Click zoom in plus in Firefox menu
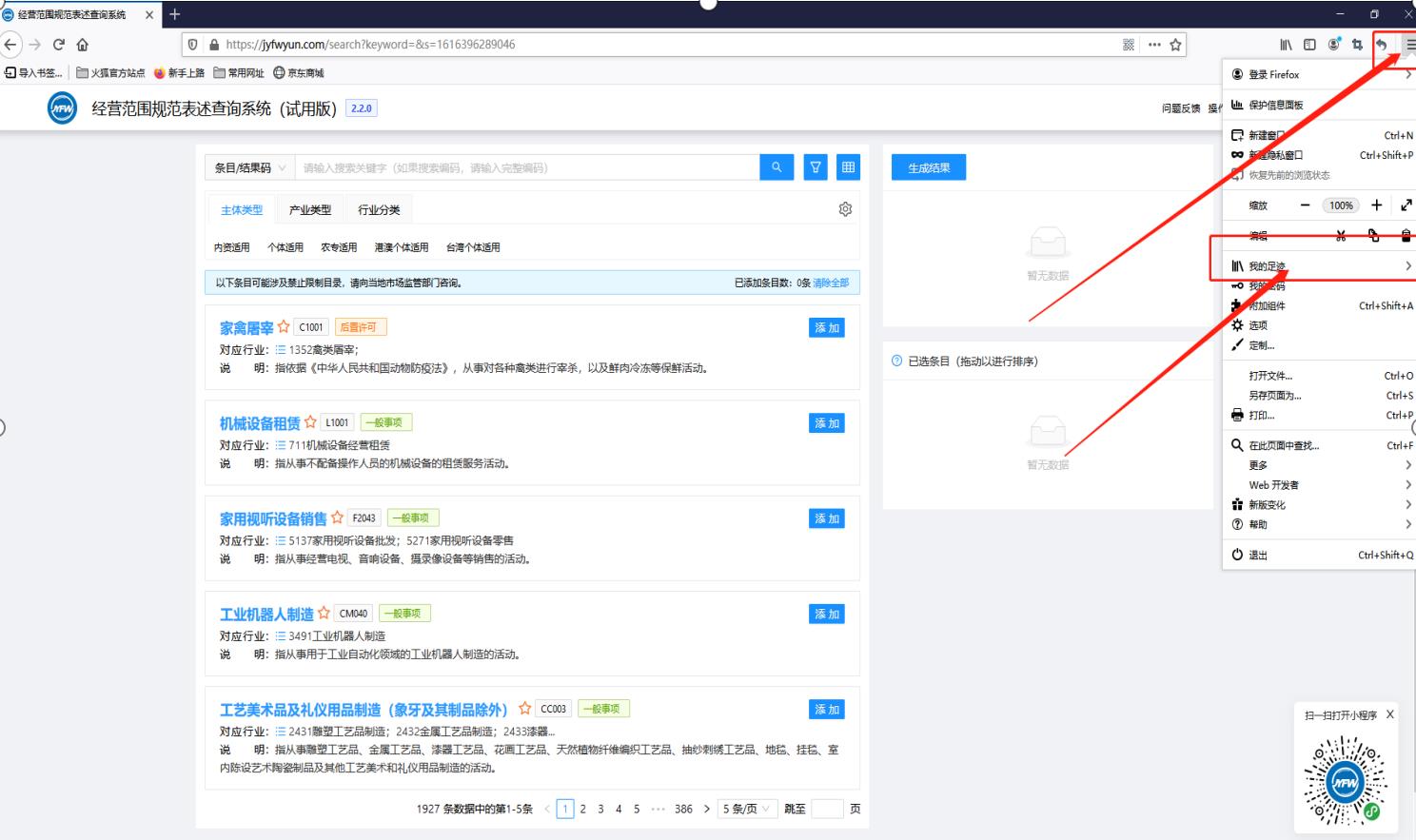The height and width of the screenshot is (840, 1416). click(1376, 205)
